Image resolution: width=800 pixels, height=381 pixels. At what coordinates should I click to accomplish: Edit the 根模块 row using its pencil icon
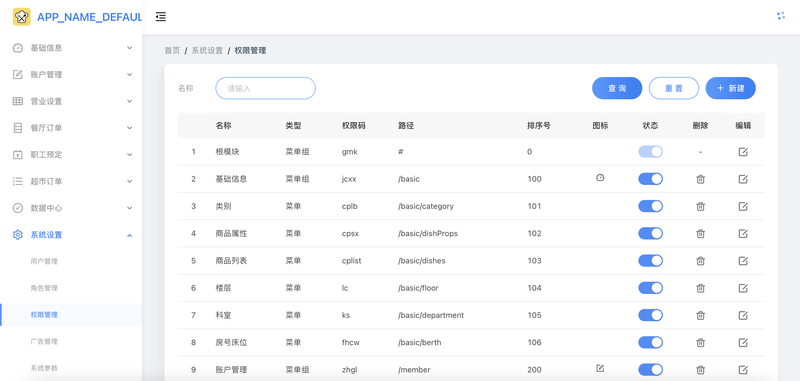[743, 151]
